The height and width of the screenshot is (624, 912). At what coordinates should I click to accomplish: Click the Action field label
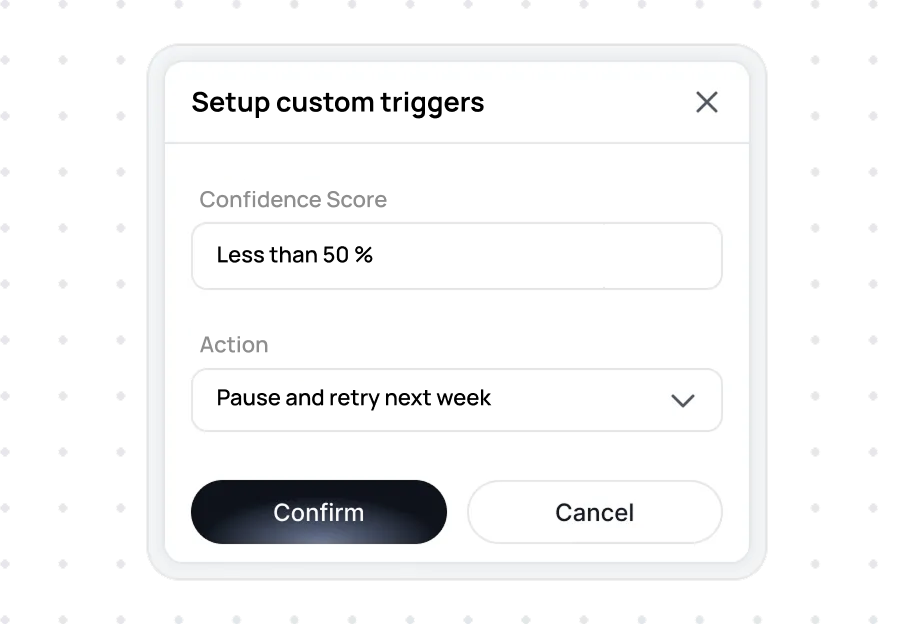234,344
